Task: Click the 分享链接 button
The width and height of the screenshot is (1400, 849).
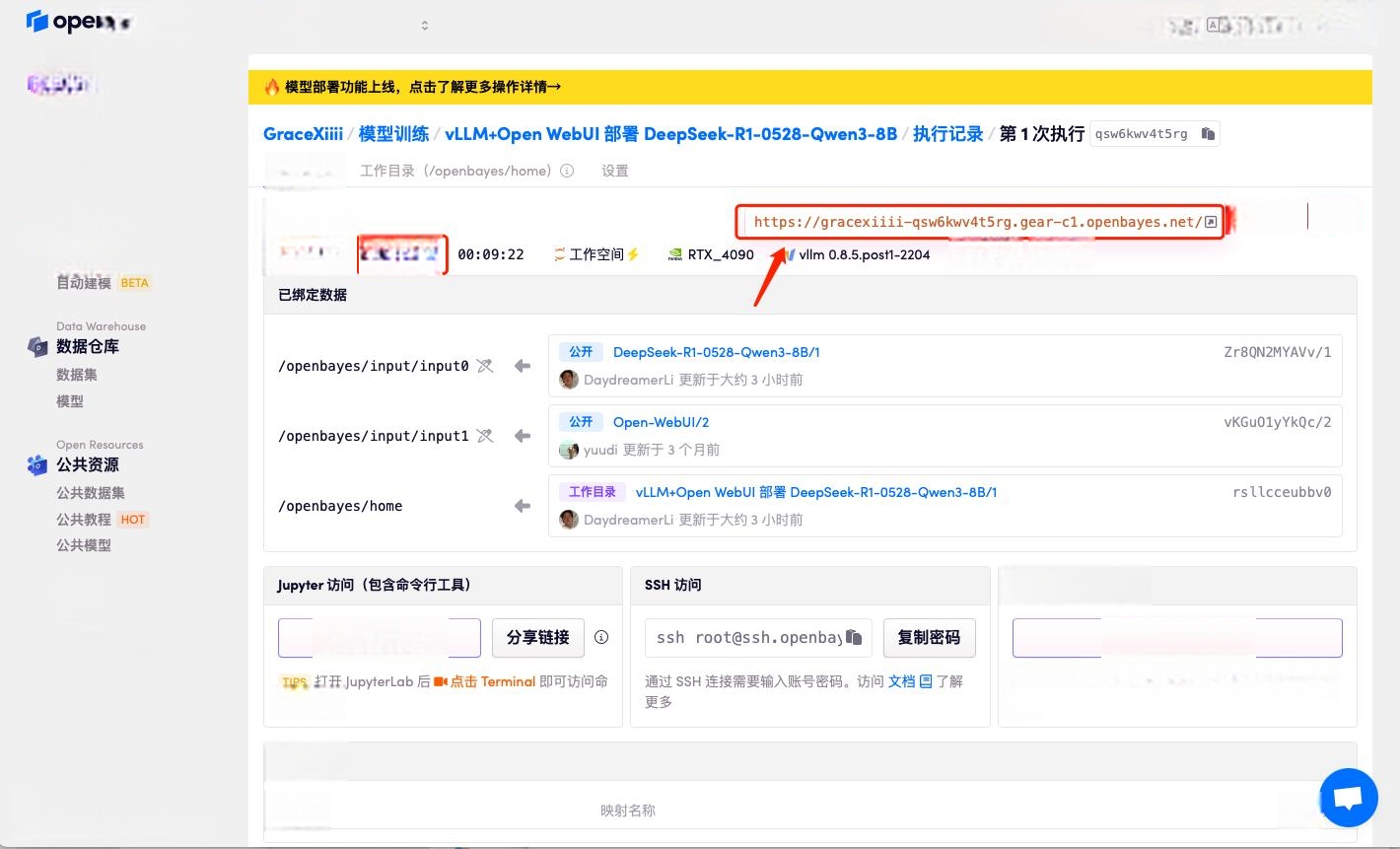Action: tap(538, 637)
